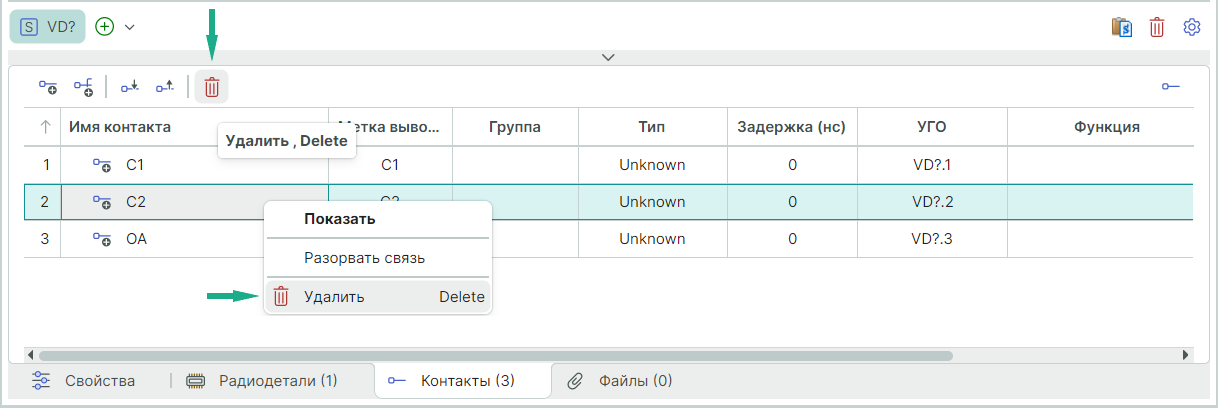Click the horizontal scrollbar right arrow
1218x408 pixels.
click(1186, 355)
